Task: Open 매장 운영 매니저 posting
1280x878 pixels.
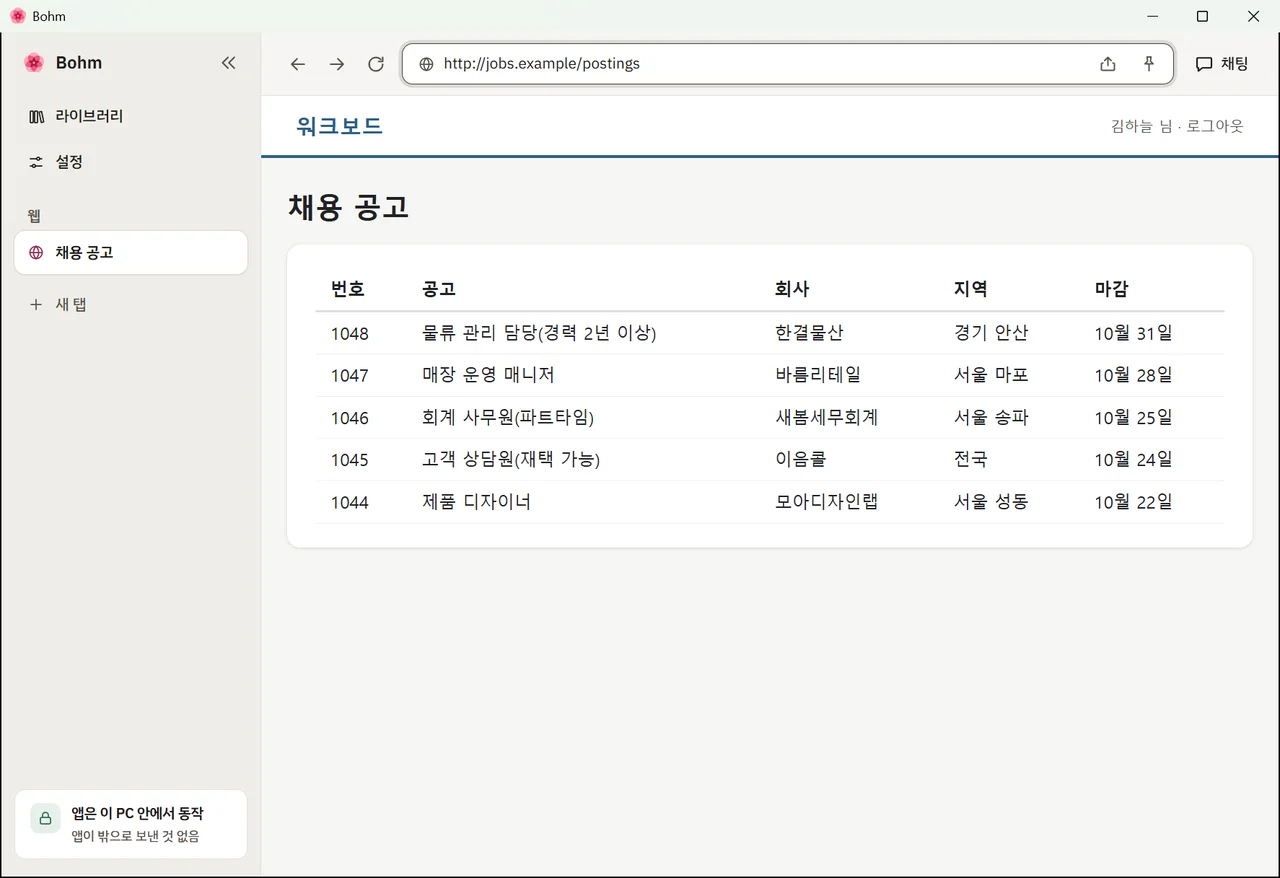Action: (x=488, y=375)
